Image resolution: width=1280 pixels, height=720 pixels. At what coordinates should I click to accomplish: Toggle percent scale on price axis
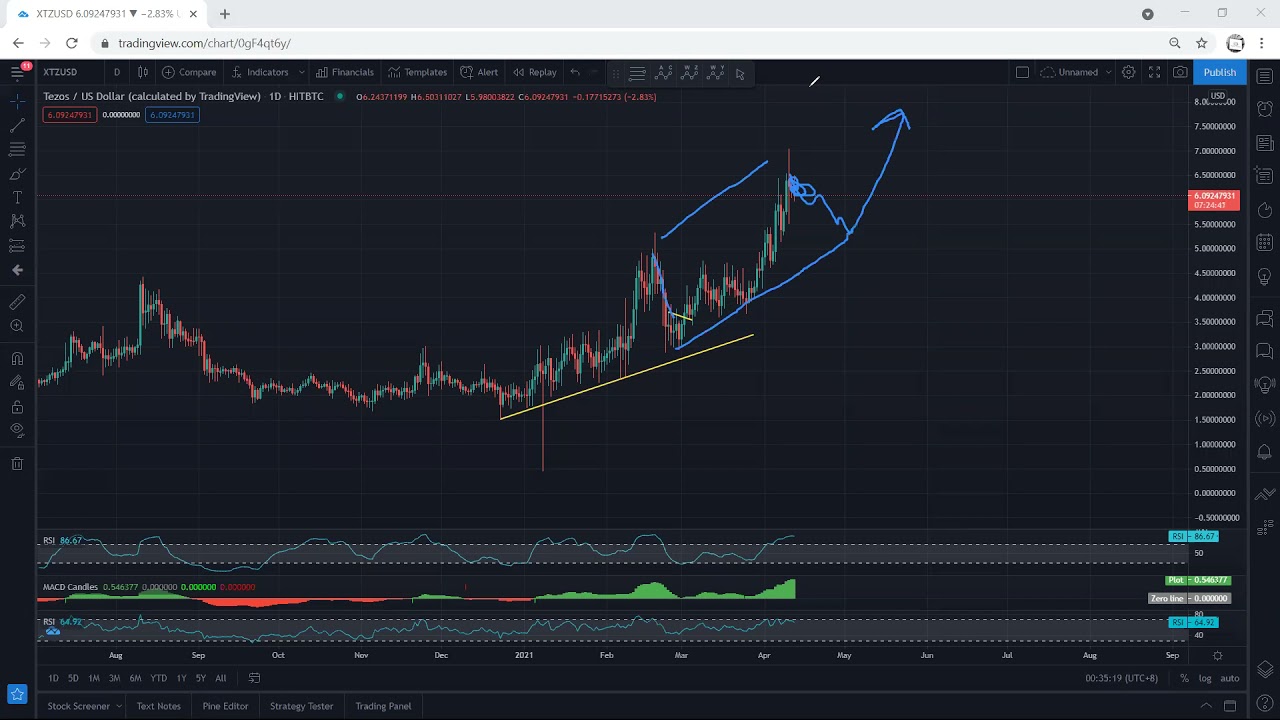[1184, 678]
